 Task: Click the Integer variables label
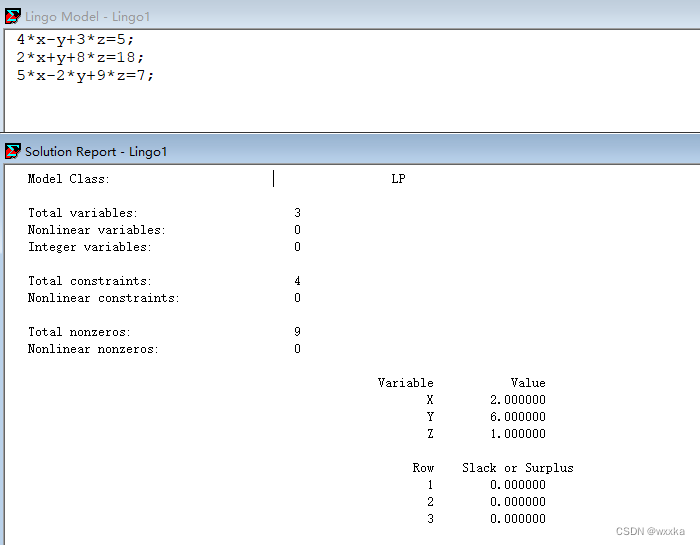89,247
